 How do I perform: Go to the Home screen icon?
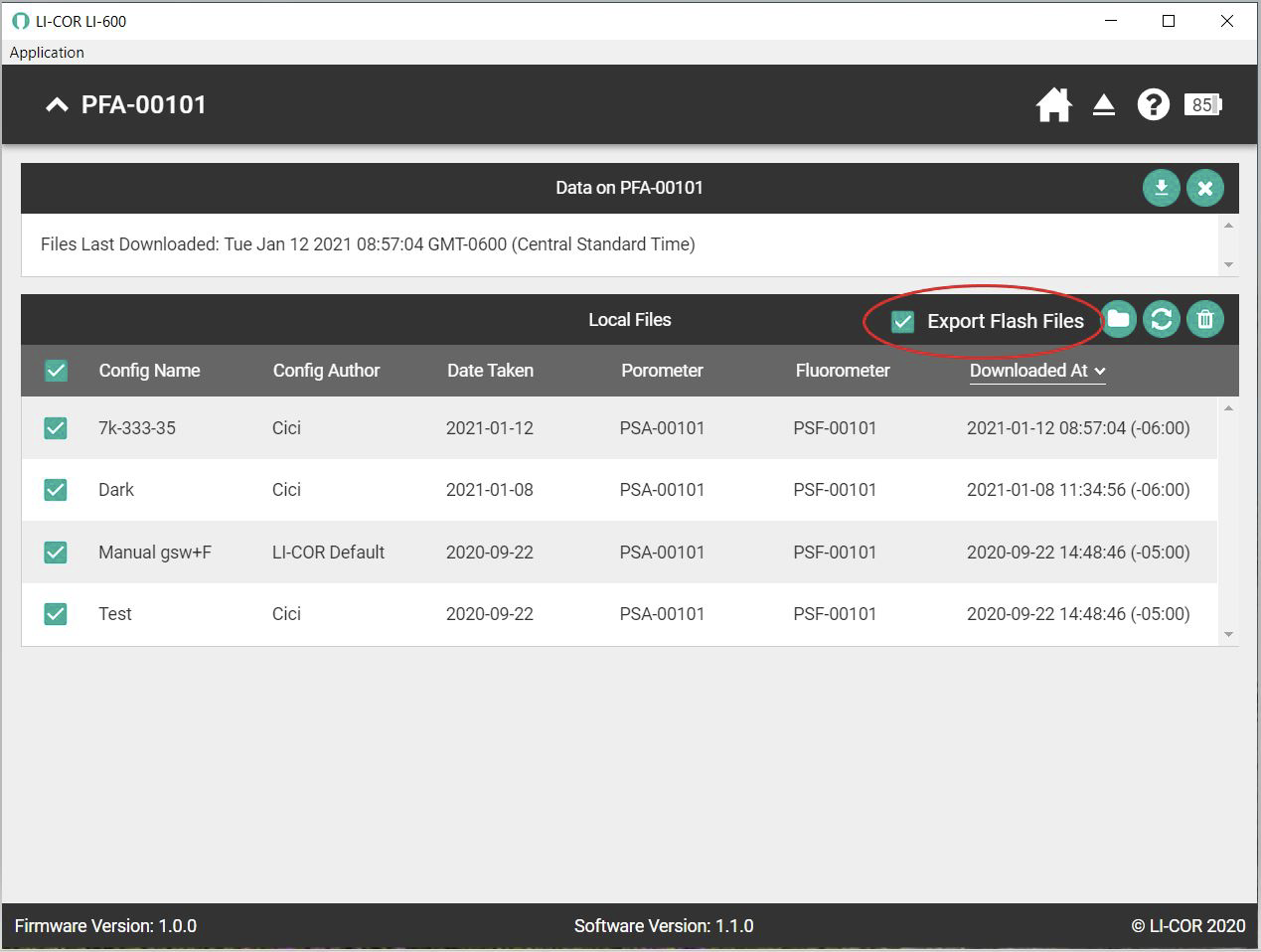pyautogui.click(x=1053, y=104)
